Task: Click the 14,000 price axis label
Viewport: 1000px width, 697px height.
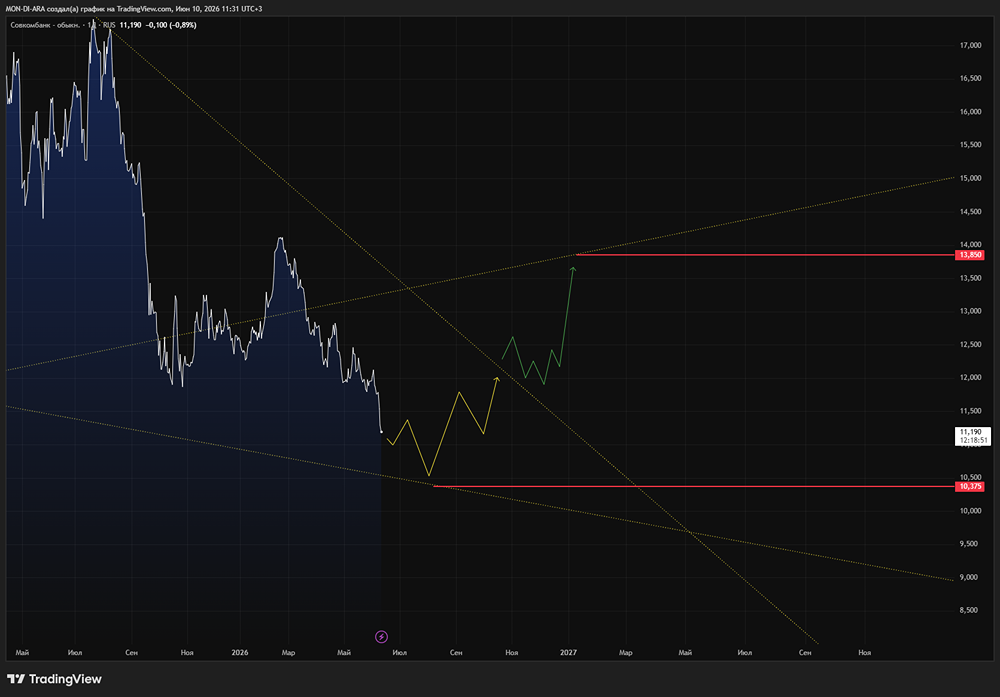Action: [x=971, y=245]
